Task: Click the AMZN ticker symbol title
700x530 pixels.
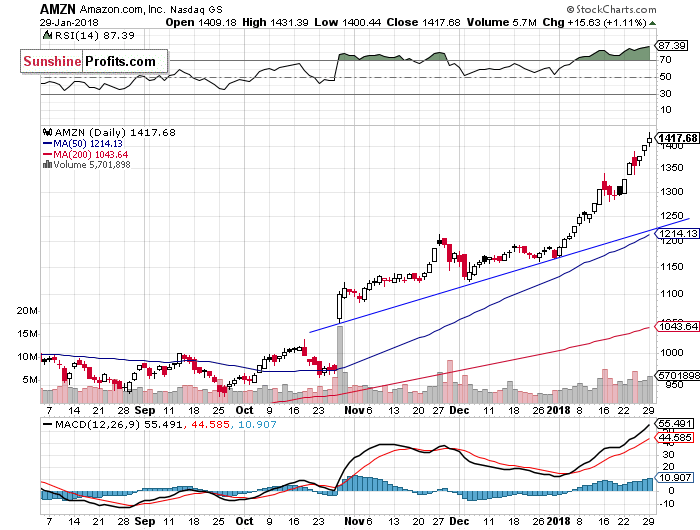Action: [x=58, y=9]
